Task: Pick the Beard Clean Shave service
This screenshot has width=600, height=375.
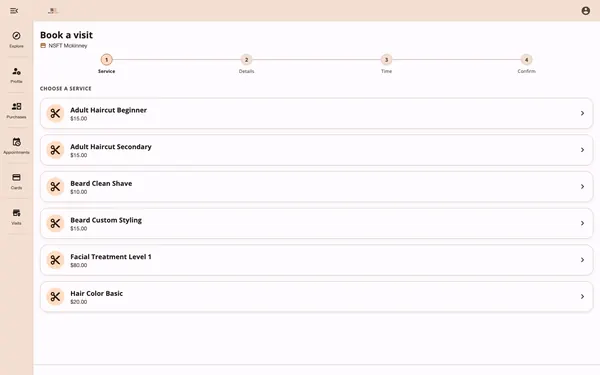Action: pyautogui.click(x=316, y=187)
